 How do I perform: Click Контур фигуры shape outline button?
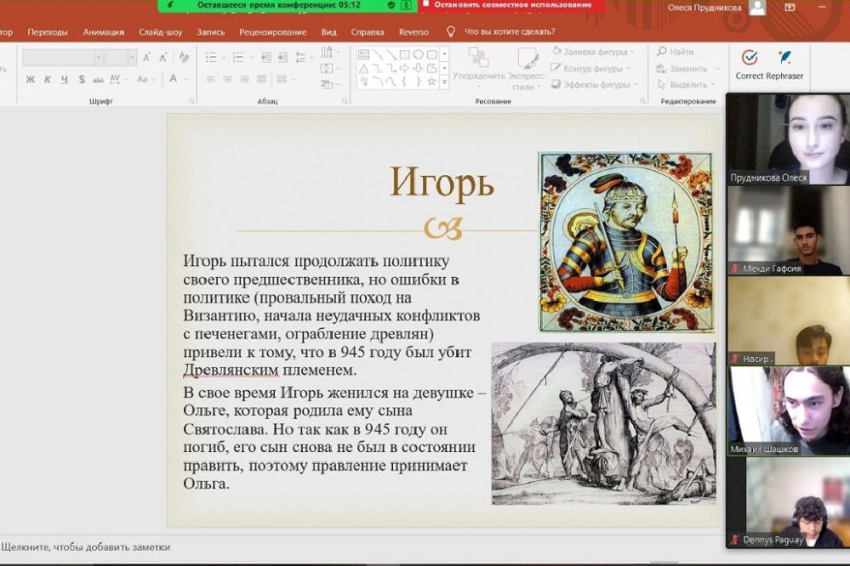click(591, 68)
